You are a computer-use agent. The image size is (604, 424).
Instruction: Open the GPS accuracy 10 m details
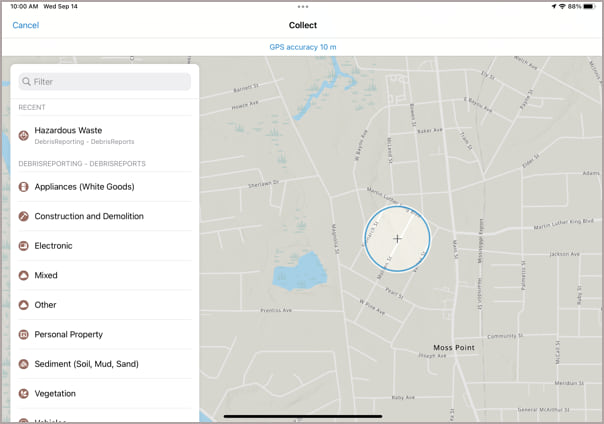pos(303,47)
